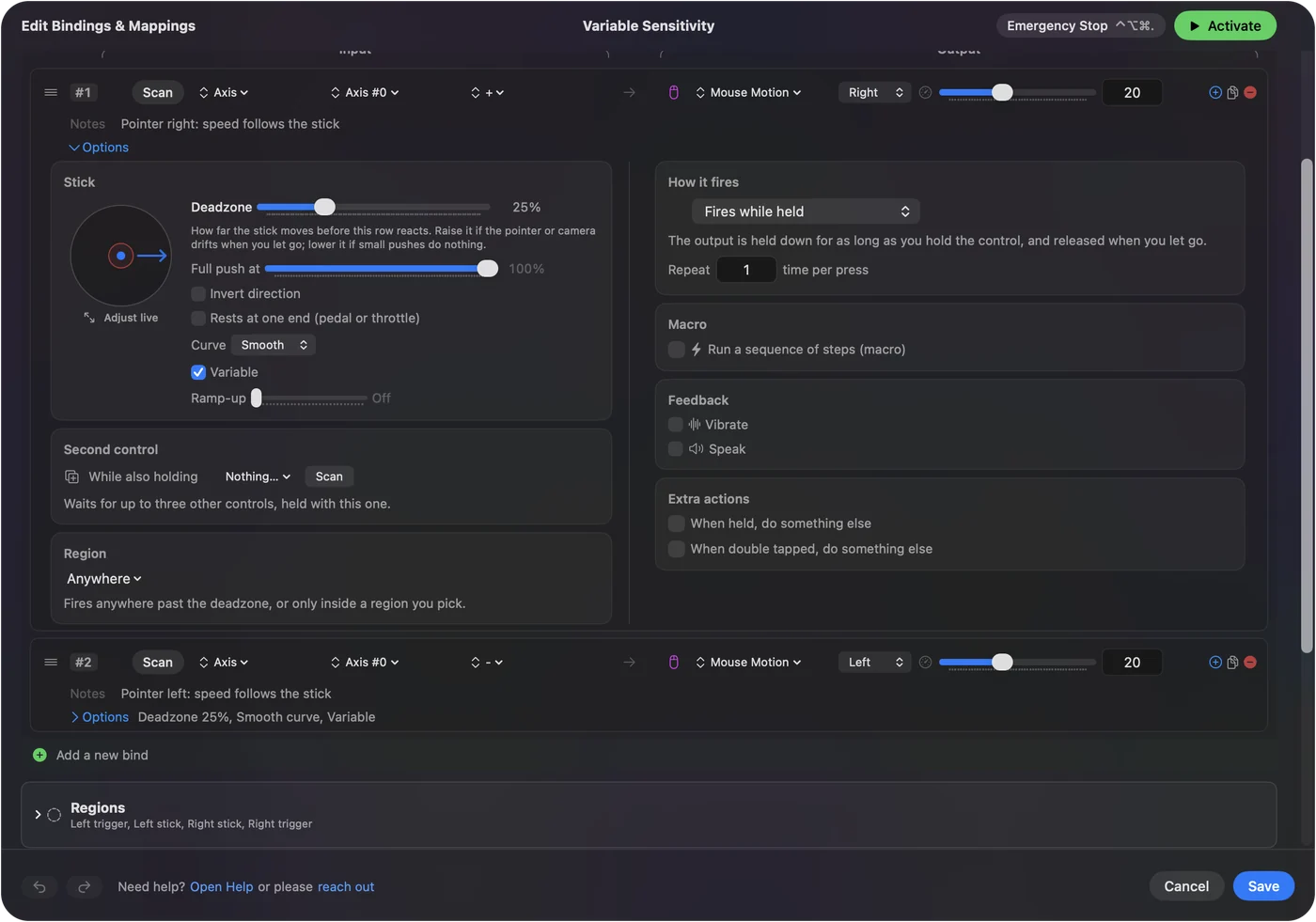1316x922 pixels.
Task: Click the drag handle of bind #1
Action: pyautogui.click(x=51, y=92)
